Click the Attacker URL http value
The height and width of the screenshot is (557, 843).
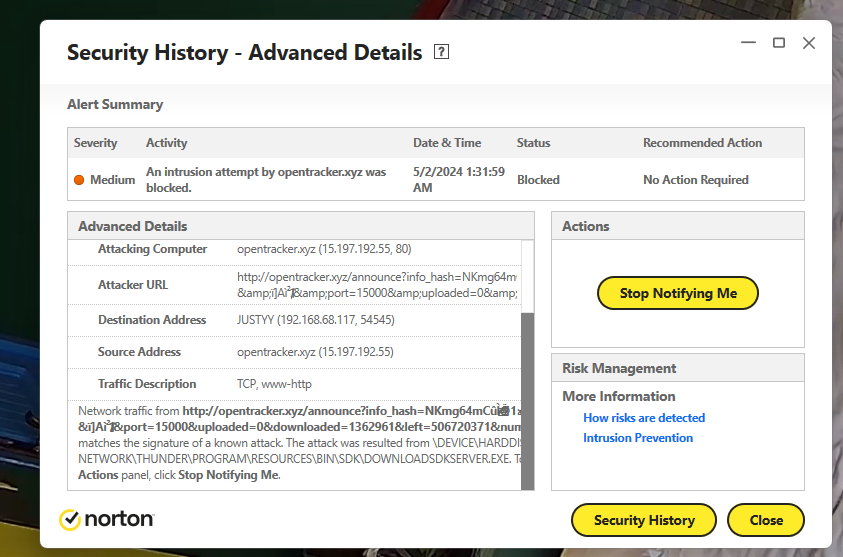(x=377, y=285)
